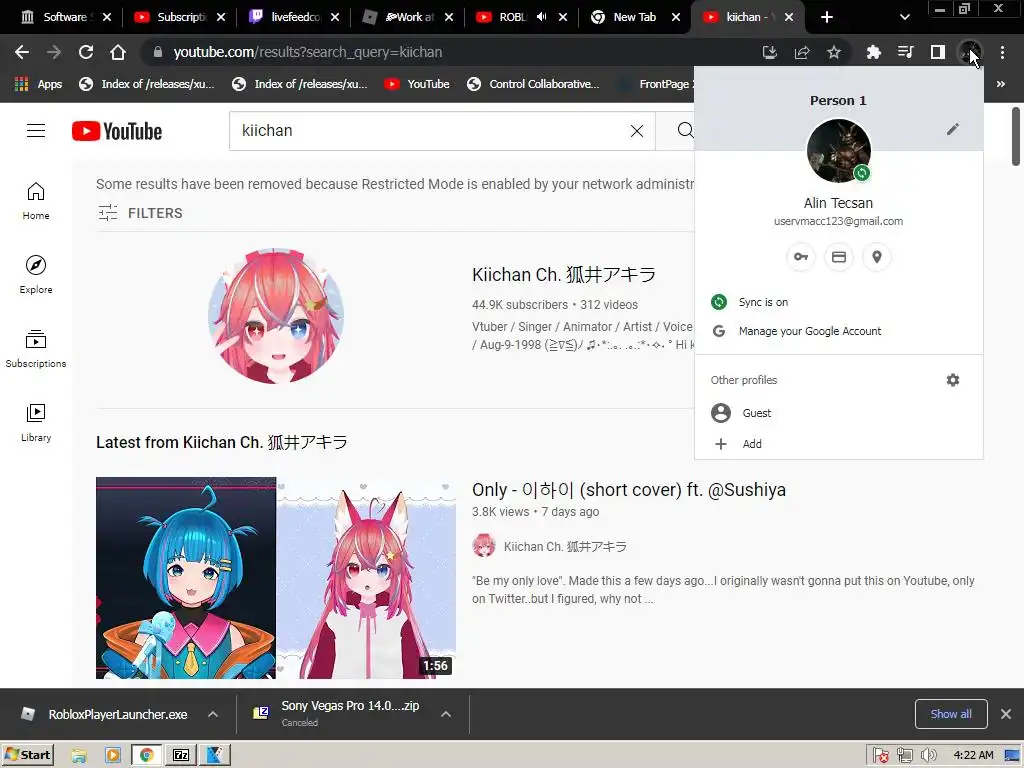1024x768 pixels.
Task: Open payment methods card icon
Action: point(839,257)
